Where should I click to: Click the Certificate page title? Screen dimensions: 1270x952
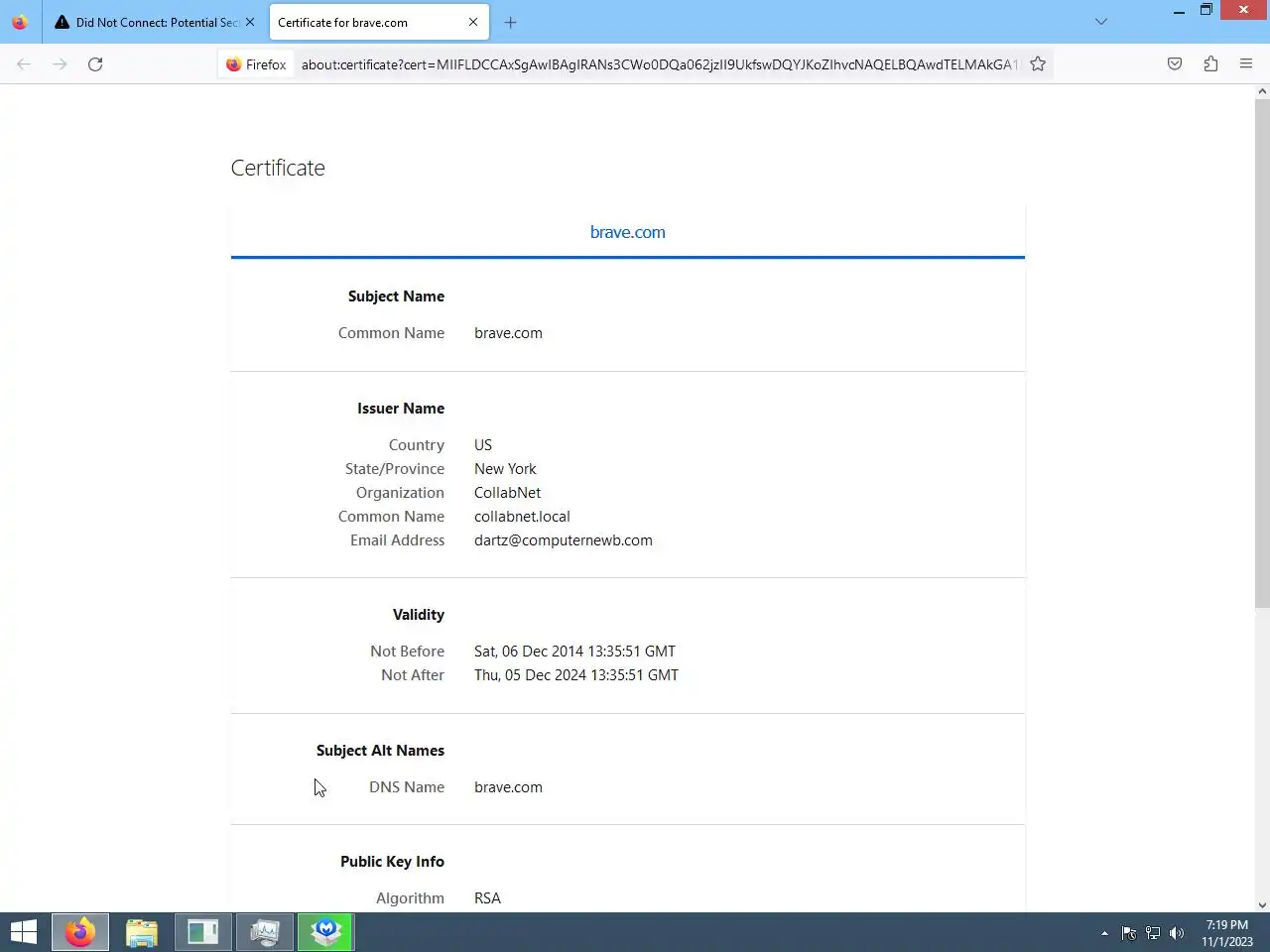(x=278, y=168)
